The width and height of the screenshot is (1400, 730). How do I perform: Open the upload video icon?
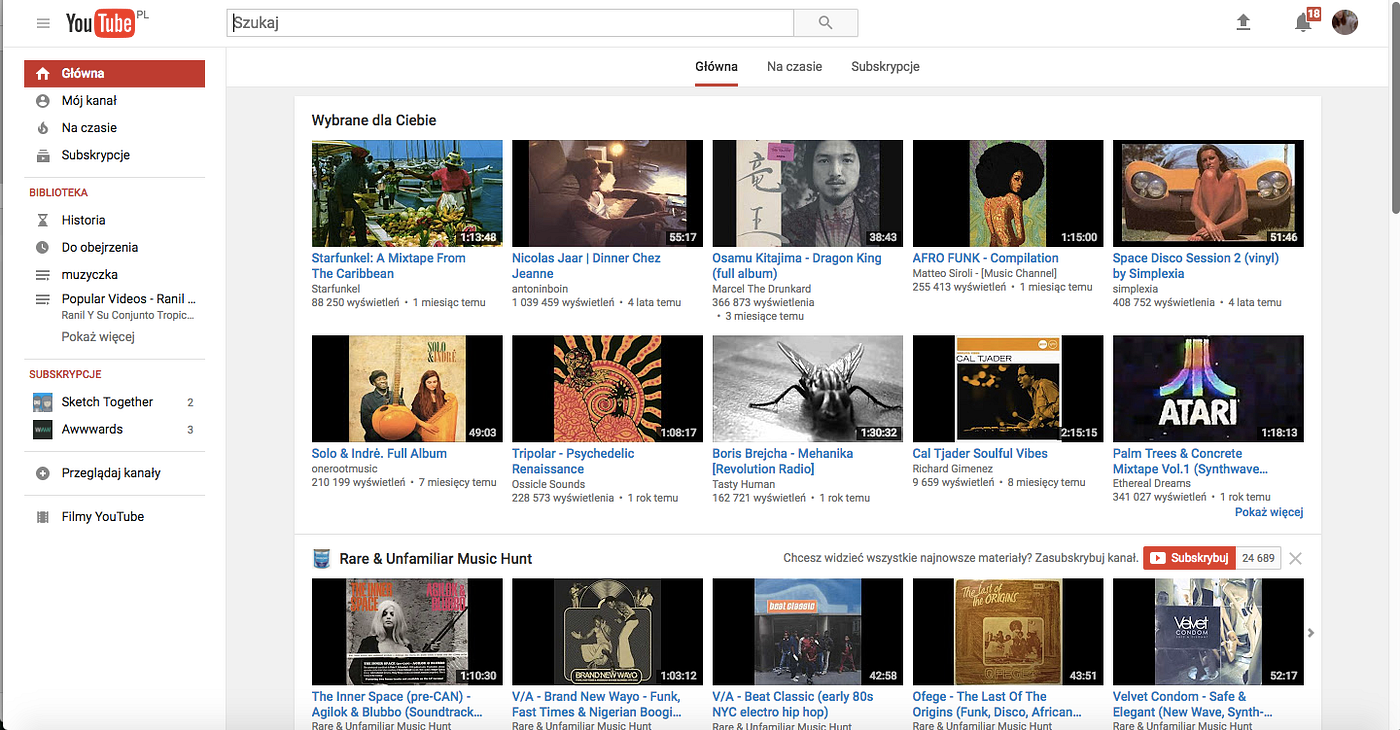[1243, 22]
